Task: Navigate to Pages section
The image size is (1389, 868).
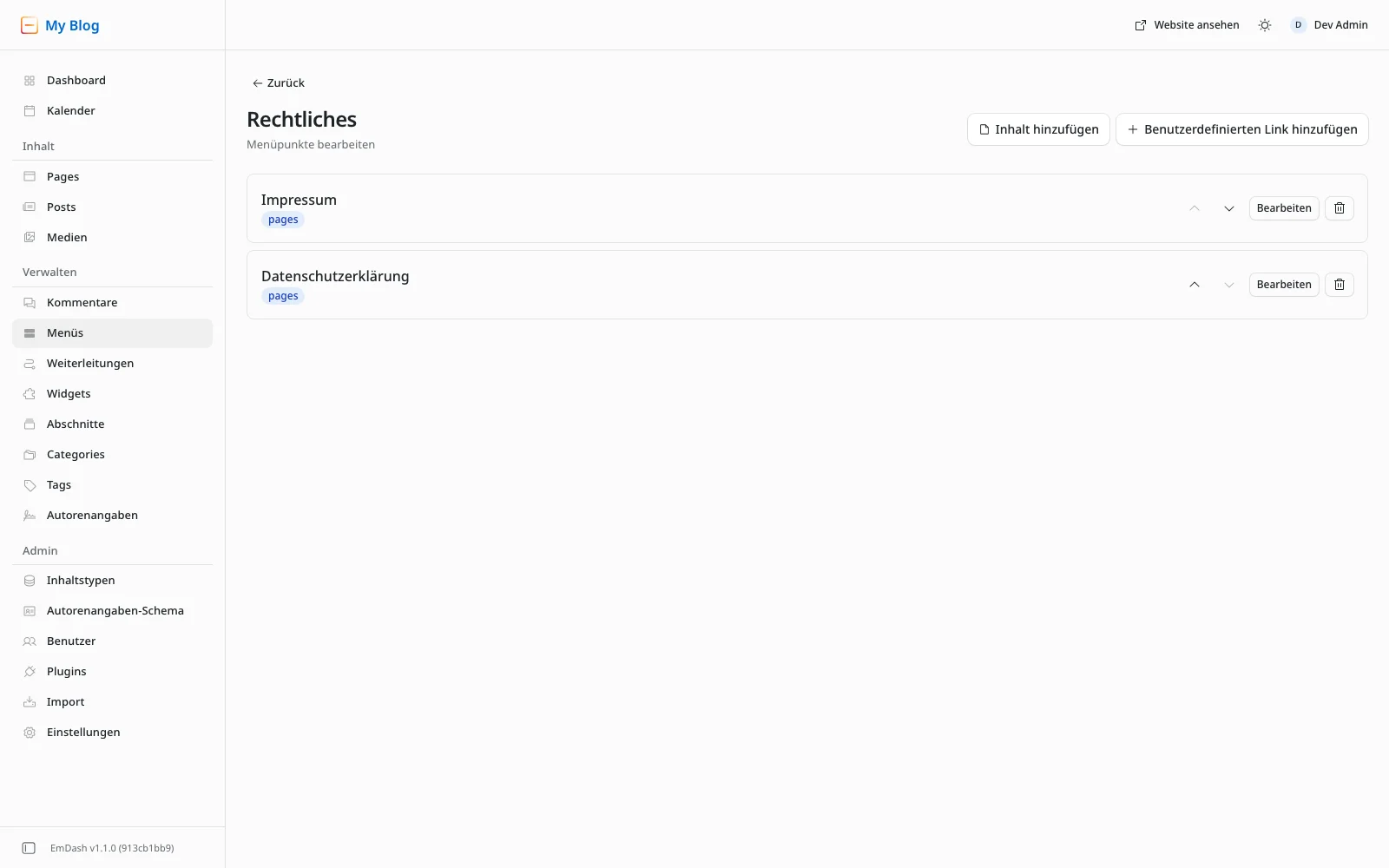Action: [x=113, y=177]
